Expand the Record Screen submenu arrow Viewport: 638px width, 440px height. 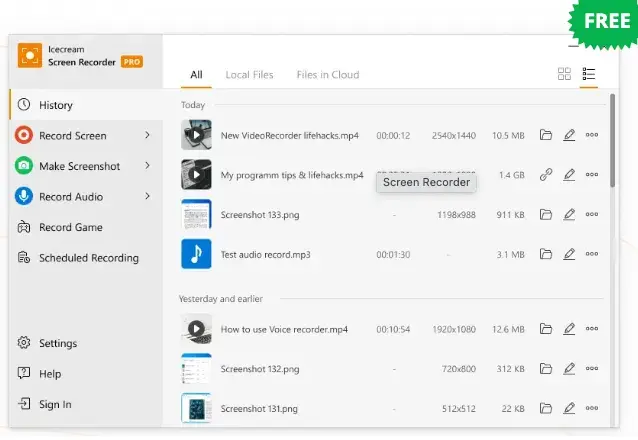[x=147, y=135]
